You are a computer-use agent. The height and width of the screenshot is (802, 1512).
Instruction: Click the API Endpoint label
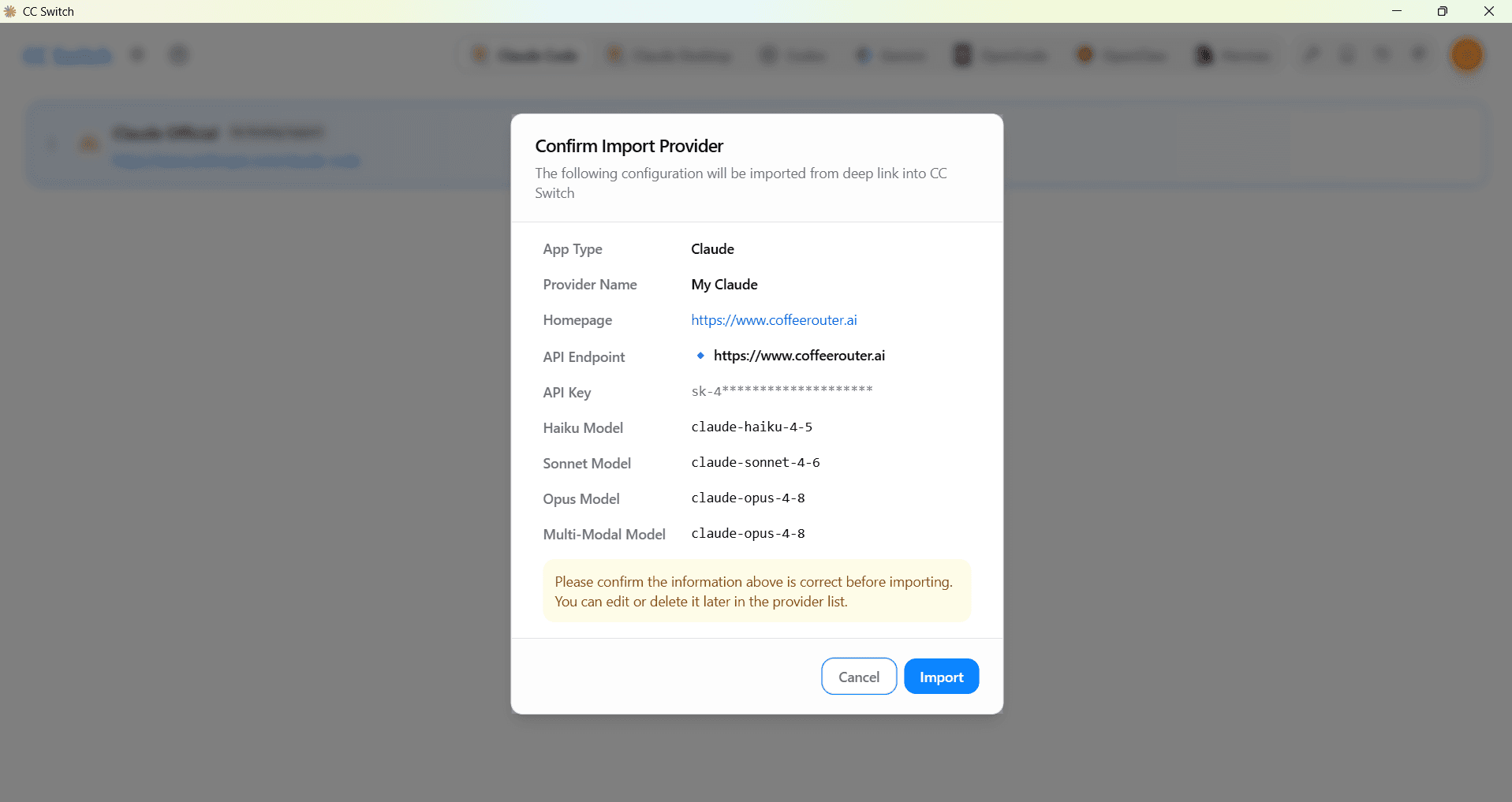pos(584,357)
